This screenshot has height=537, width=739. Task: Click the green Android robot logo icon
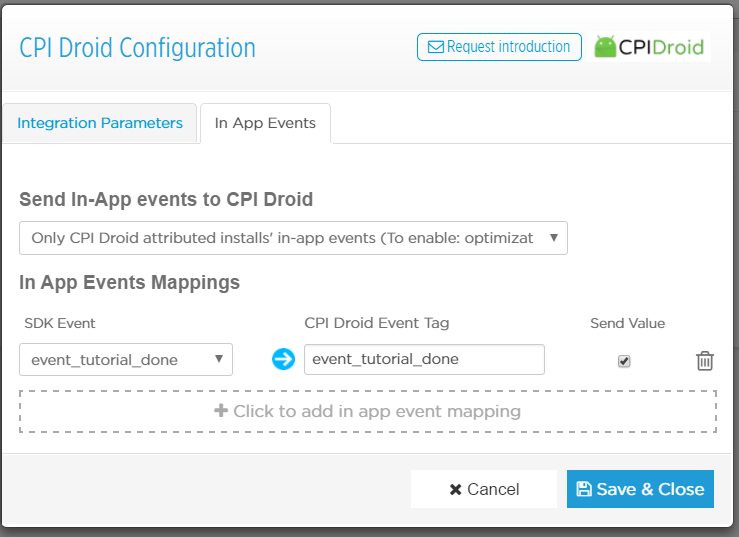click(605, 47)
